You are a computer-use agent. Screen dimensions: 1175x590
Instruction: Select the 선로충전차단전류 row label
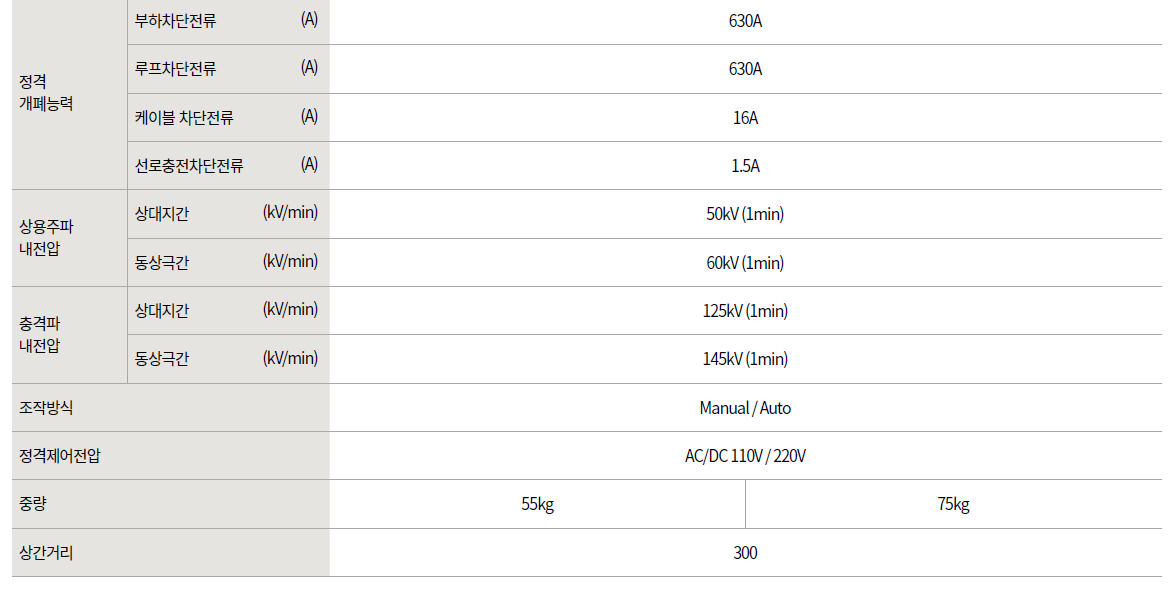click(190, 166)
